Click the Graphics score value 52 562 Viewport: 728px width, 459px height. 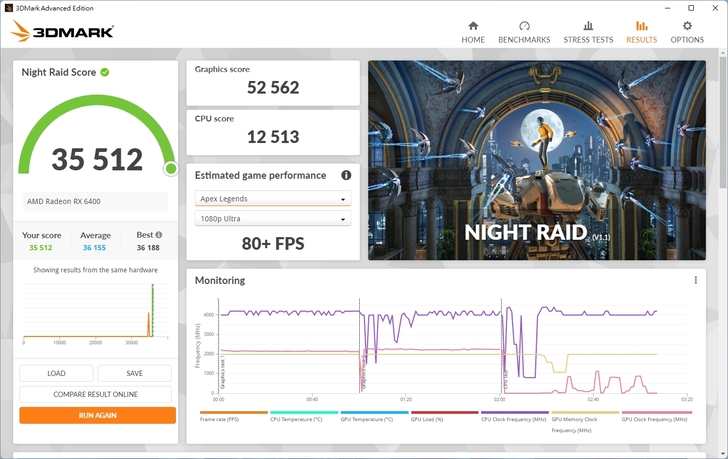click(273, 87)
